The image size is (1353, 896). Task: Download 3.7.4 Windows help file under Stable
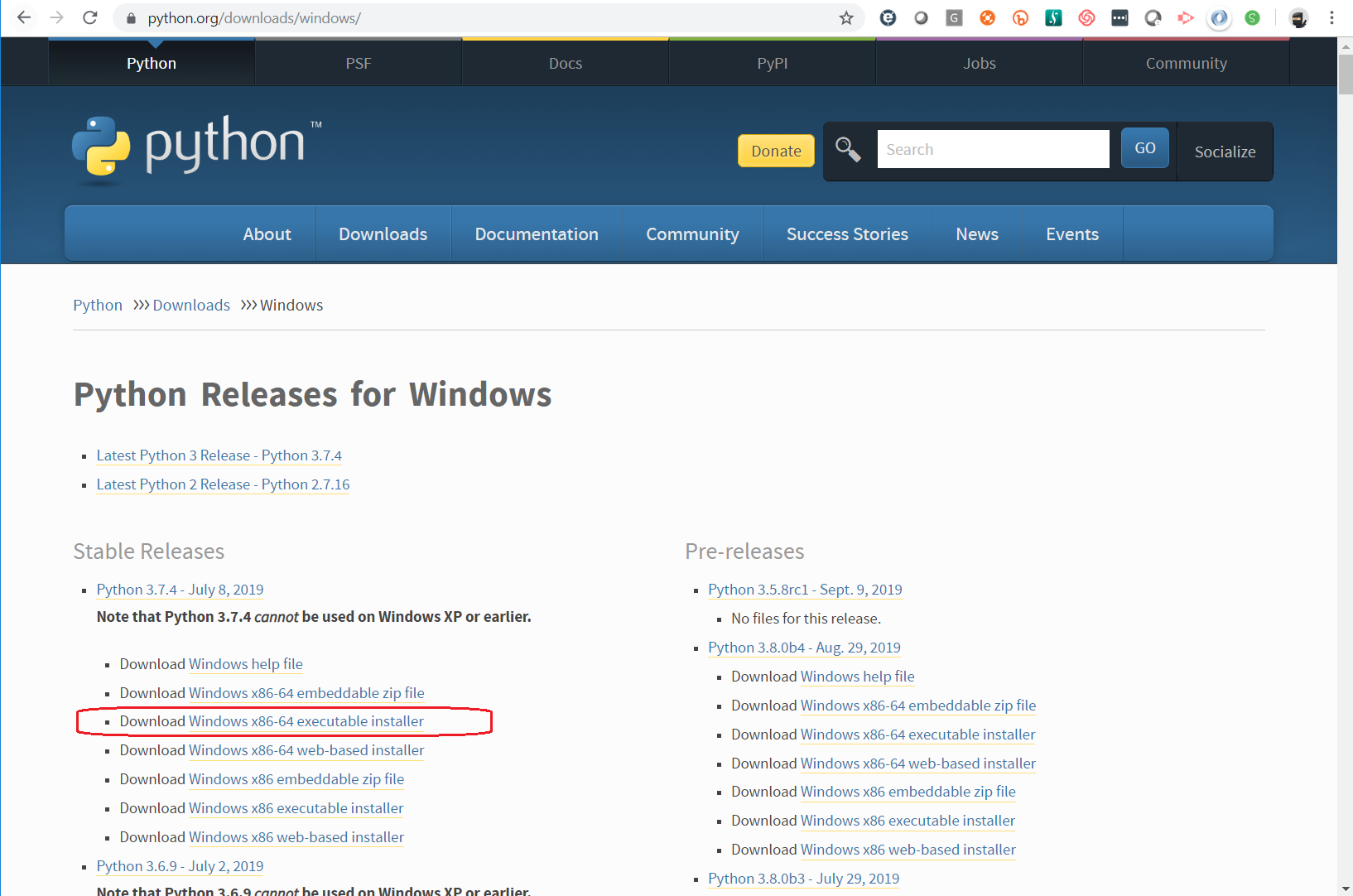pyautogui.click(x=246, y=664)
